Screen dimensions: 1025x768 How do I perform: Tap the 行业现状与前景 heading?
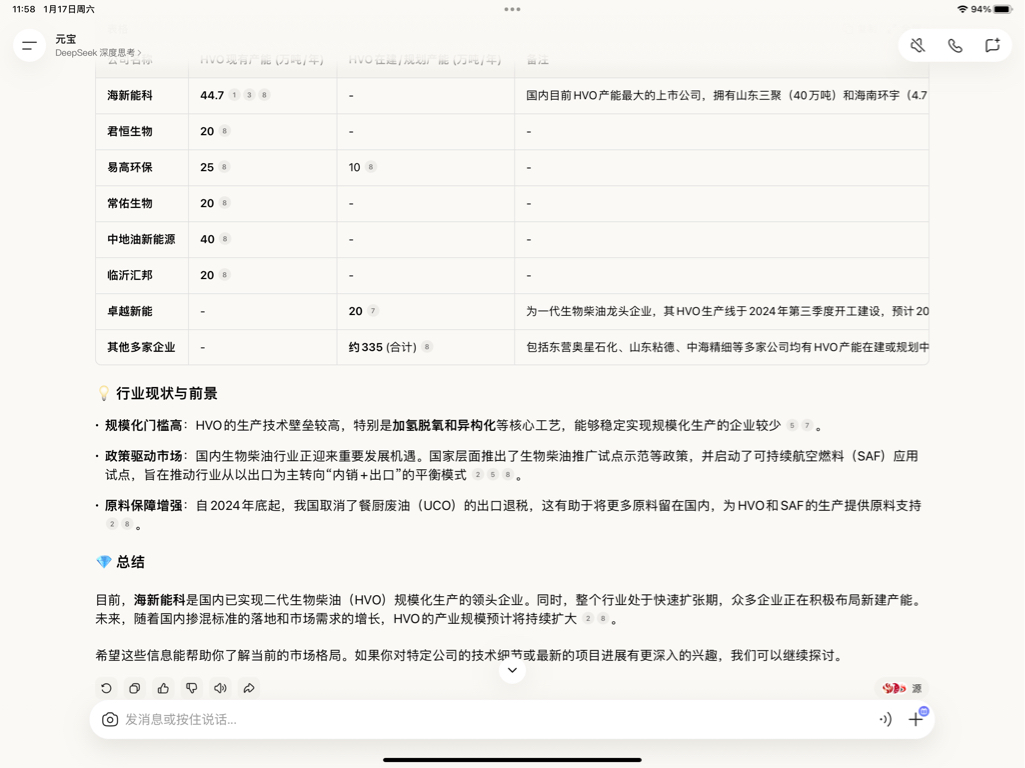tap(167, 393)
